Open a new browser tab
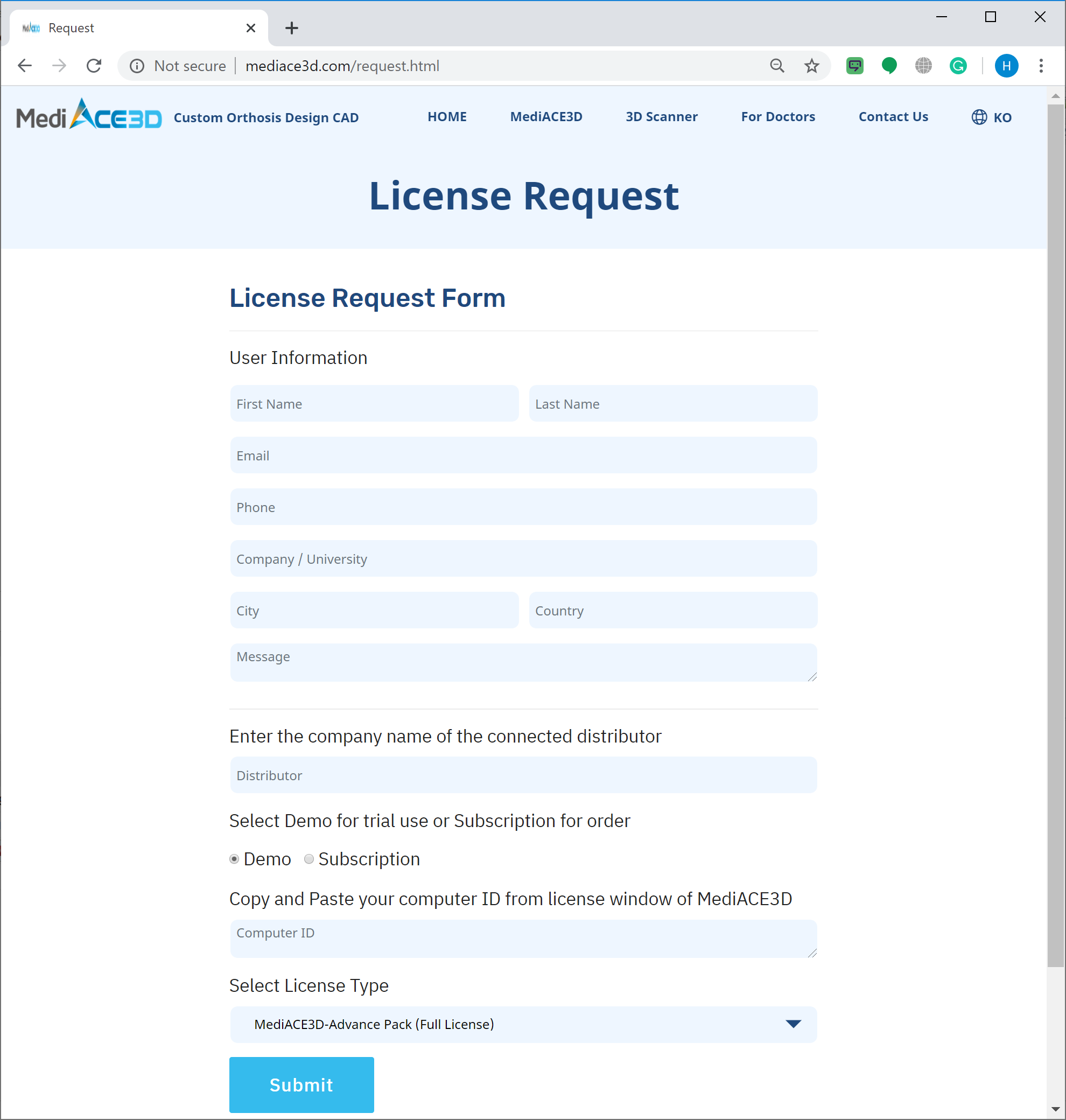The height and width of the screenshot is (1120, 1066). (291, 27)
